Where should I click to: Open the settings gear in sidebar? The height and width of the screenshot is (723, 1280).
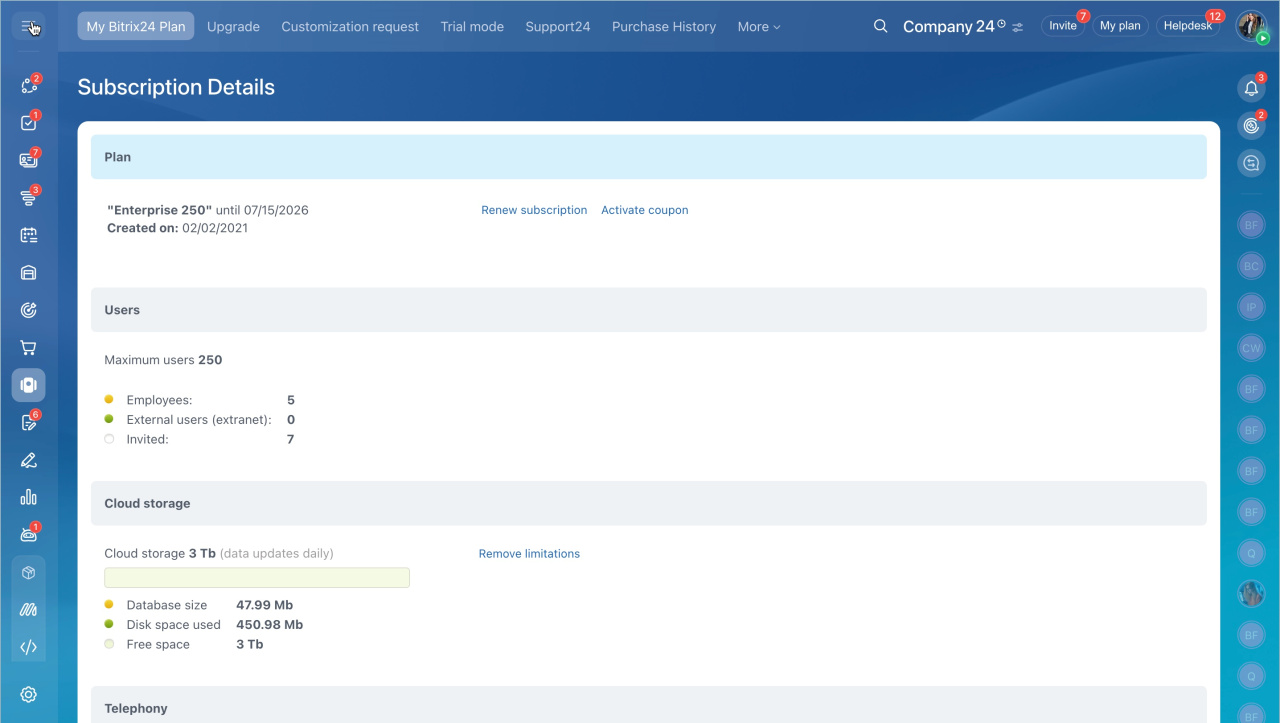[x=28, y=695]
